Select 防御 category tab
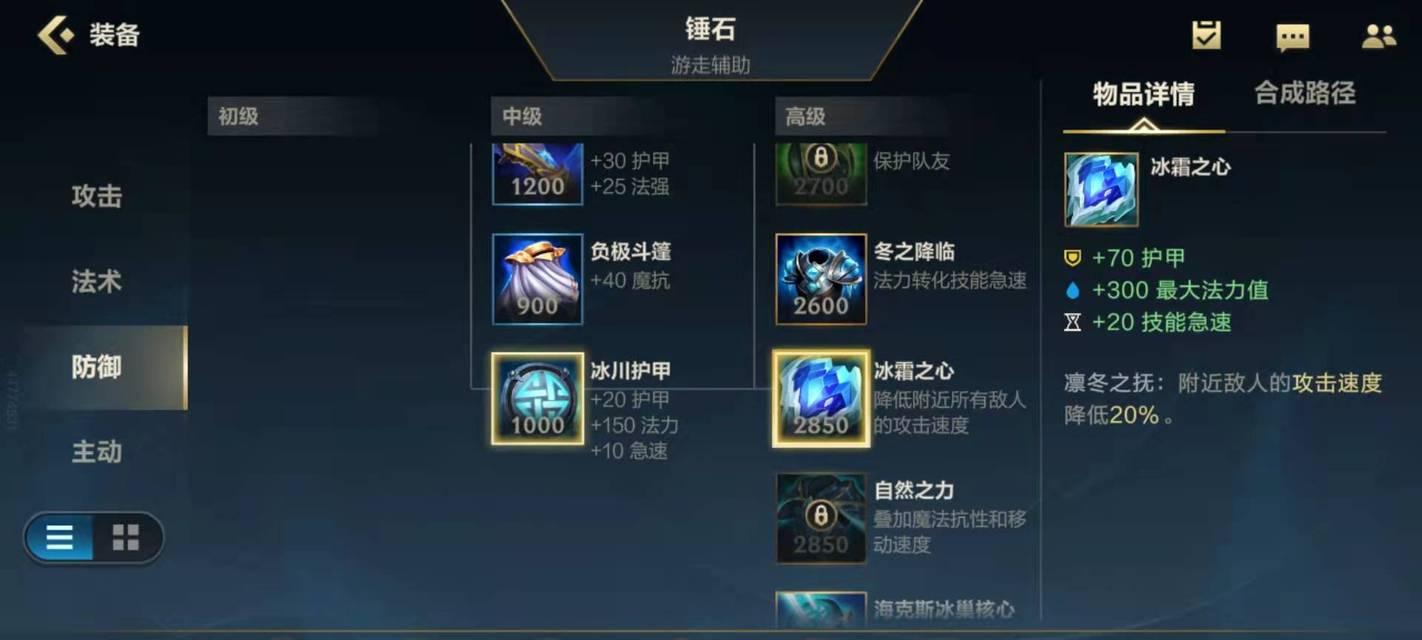Image resolution: width=1422 pixels, height=640 pixels. tap(105, 367)
